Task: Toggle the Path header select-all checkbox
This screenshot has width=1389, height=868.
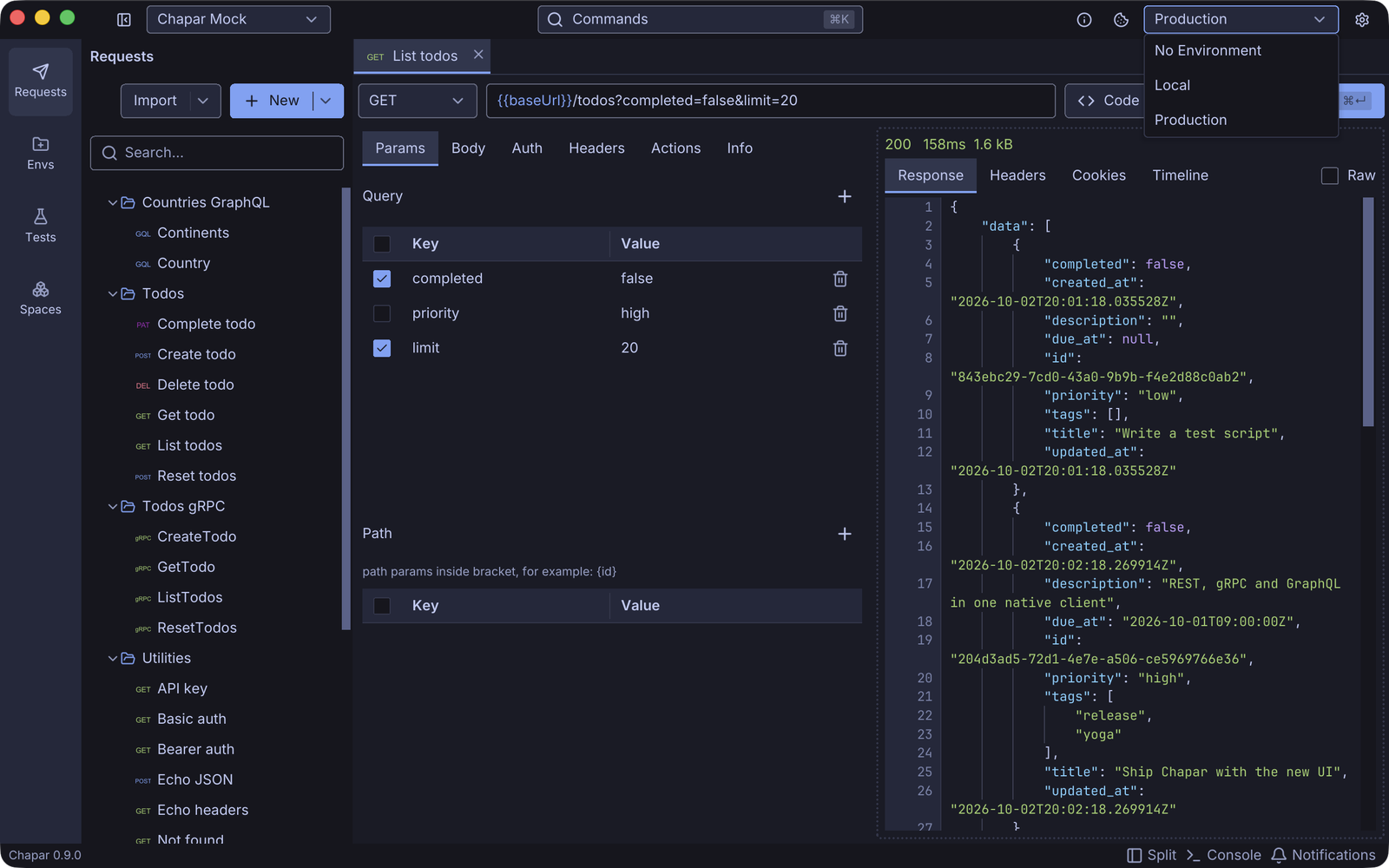Action: pos(382,606)
